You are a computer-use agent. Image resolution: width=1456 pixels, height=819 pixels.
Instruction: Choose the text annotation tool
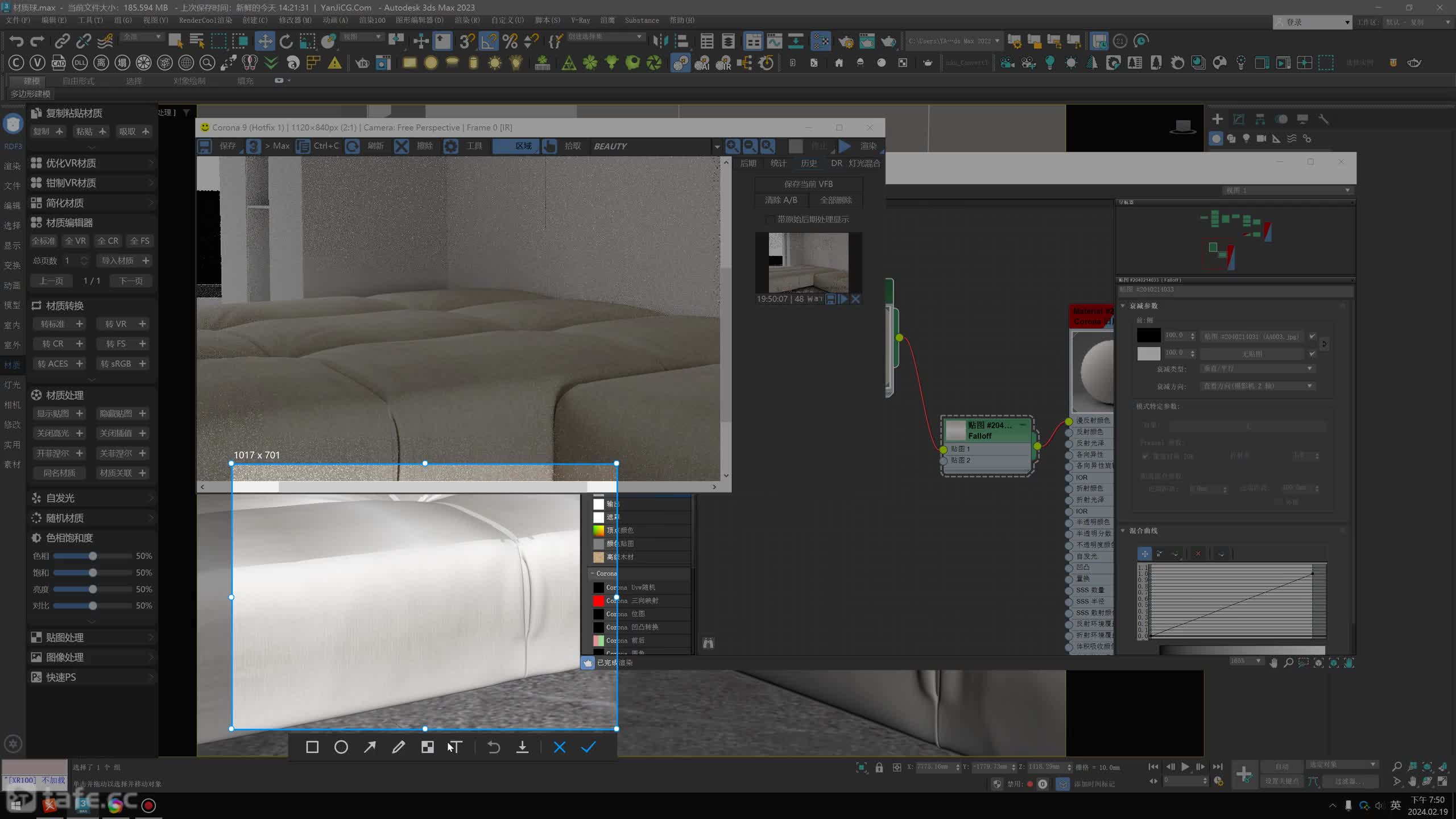456,747
